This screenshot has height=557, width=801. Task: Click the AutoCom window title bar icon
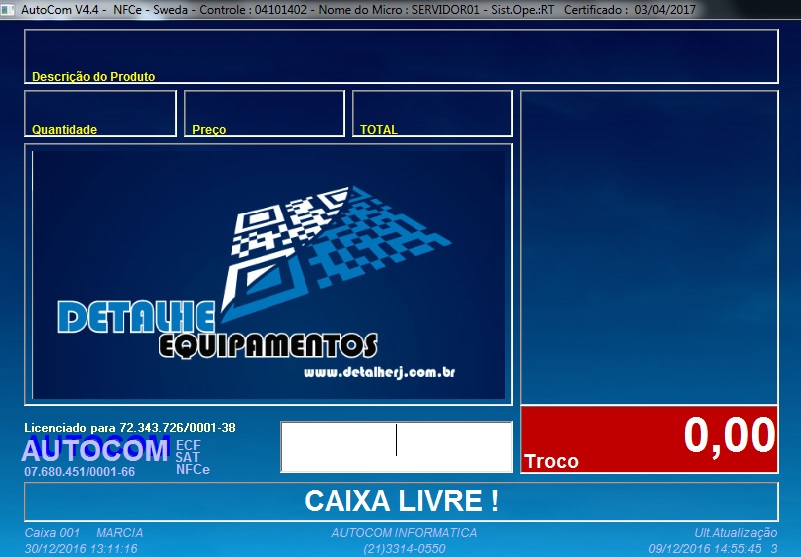7,9
